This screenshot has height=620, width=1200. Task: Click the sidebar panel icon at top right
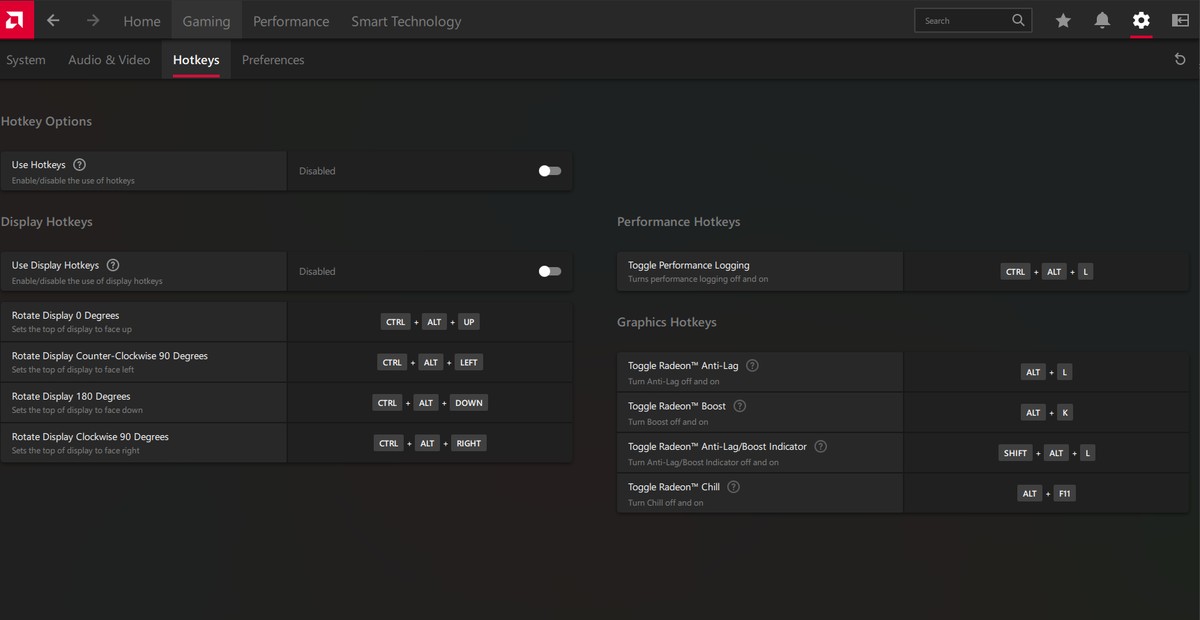1180,21
